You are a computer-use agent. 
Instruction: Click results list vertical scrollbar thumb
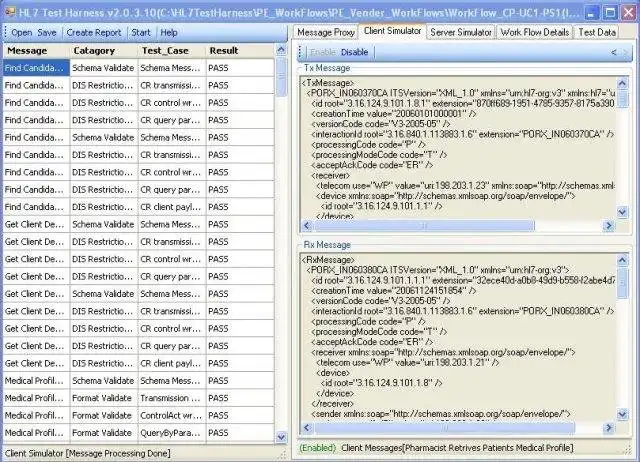pos(281,77)
